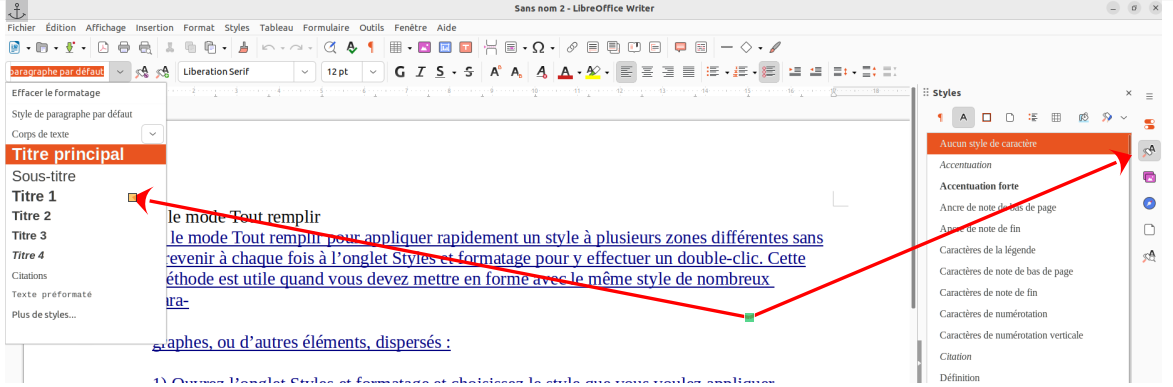
Task: Toggle Bold (G) formatting
Action: (399, 72)
